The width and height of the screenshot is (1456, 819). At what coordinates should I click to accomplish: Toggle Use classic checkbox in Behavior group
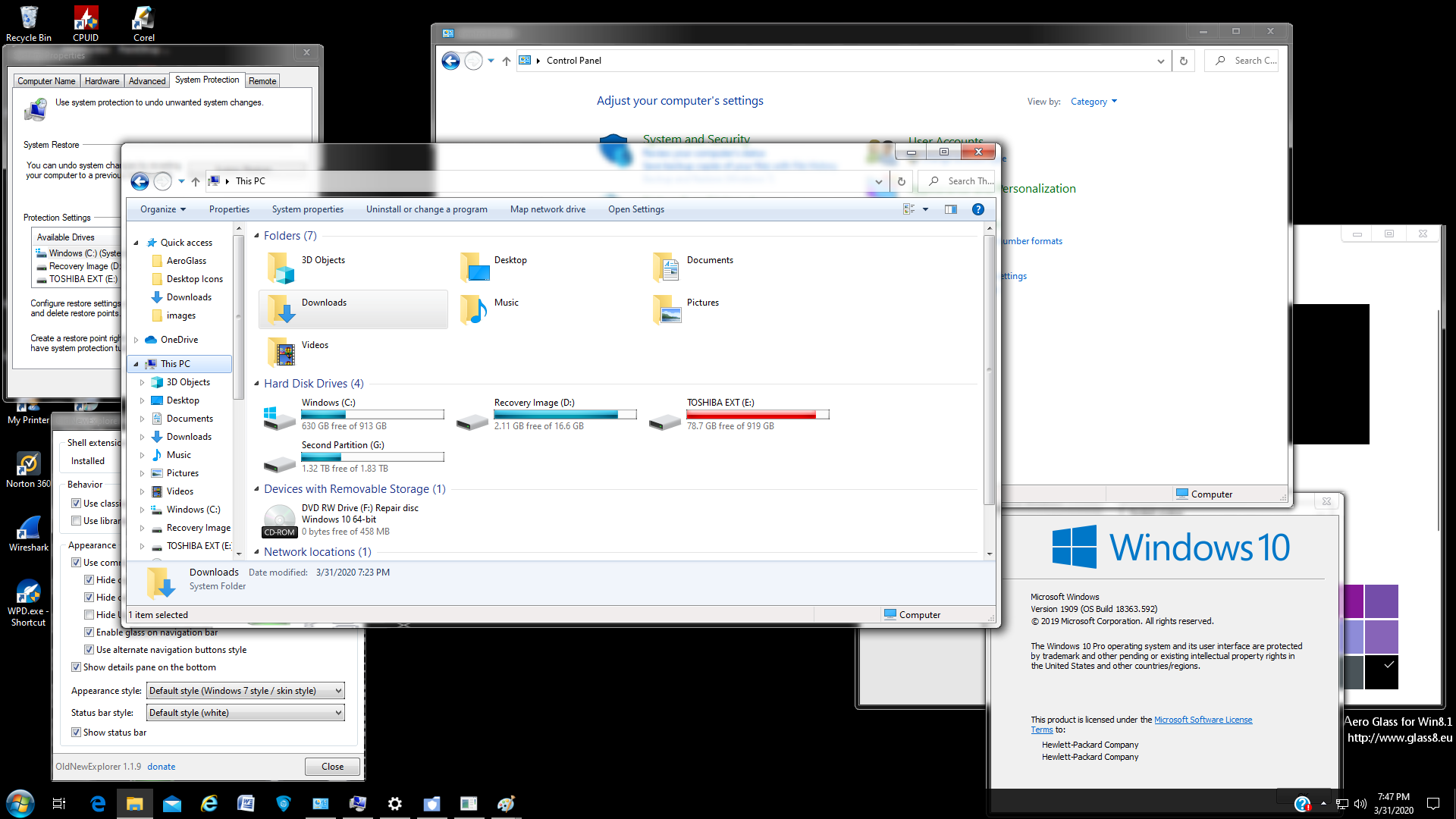(76, 504)
